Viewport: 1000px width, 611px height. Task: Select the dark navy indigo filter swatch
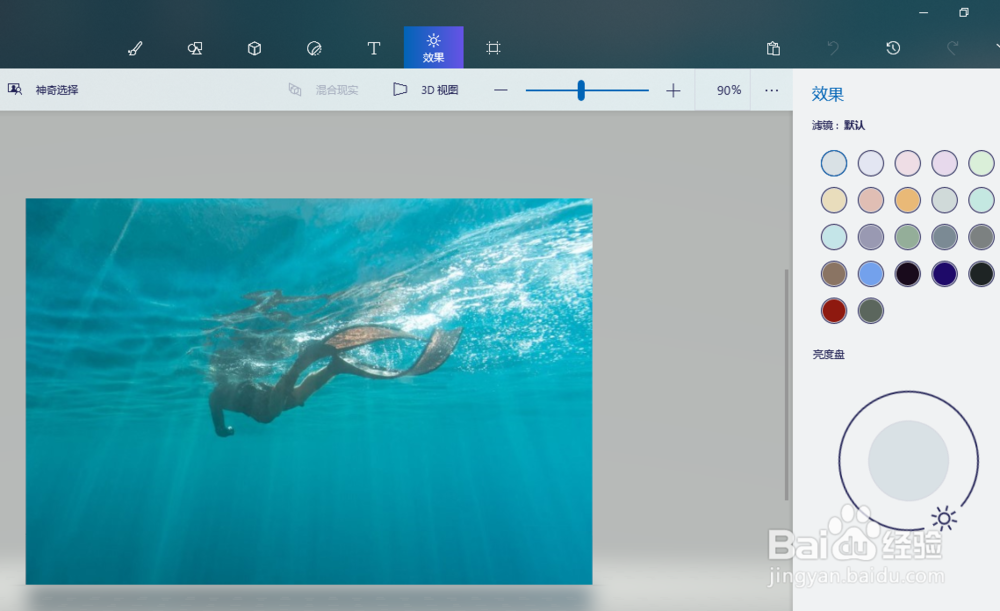945,274
